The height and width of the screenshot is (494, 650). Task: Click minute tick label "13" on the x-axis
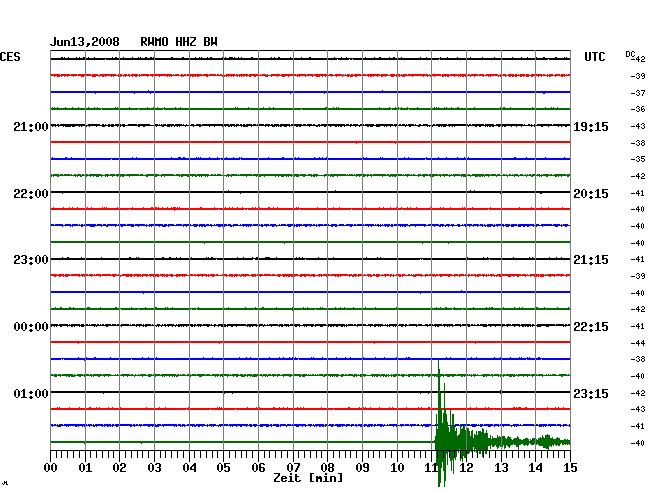(x=501, y=467)
